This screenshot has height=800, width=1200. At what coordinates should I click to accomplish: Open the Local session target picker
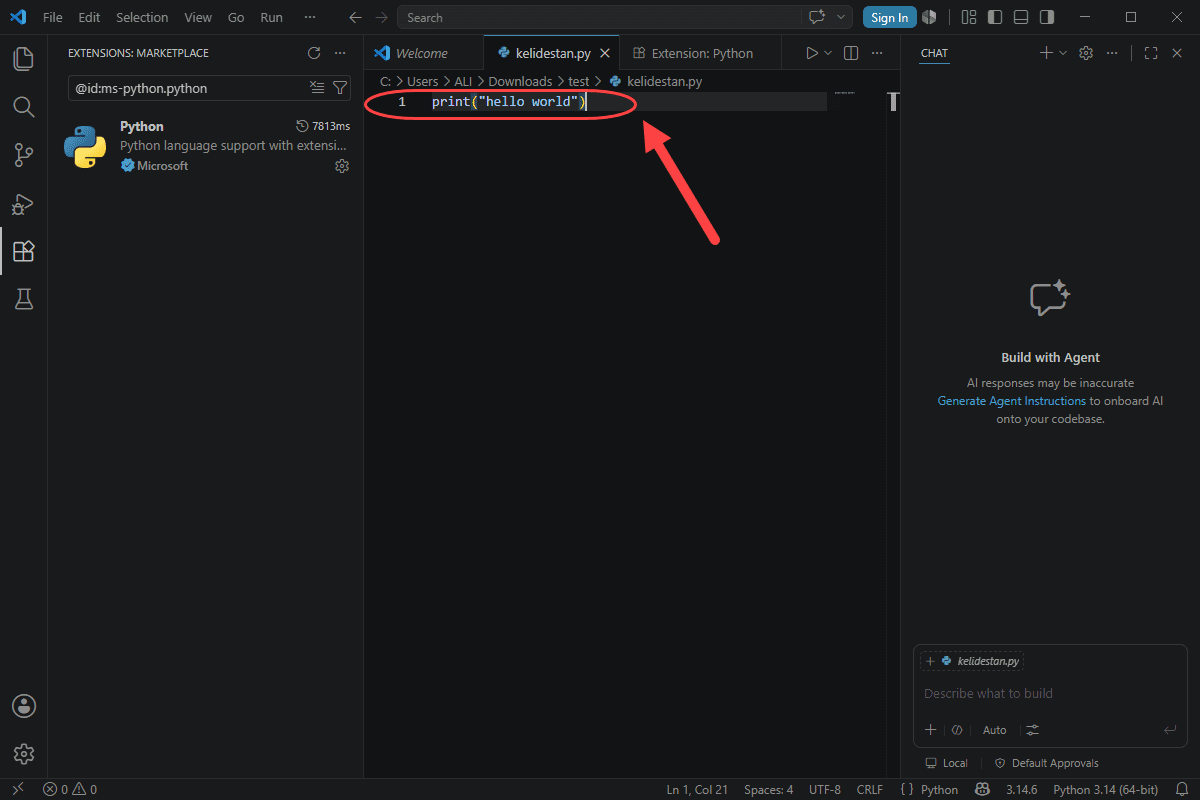(x=946, y=763)
